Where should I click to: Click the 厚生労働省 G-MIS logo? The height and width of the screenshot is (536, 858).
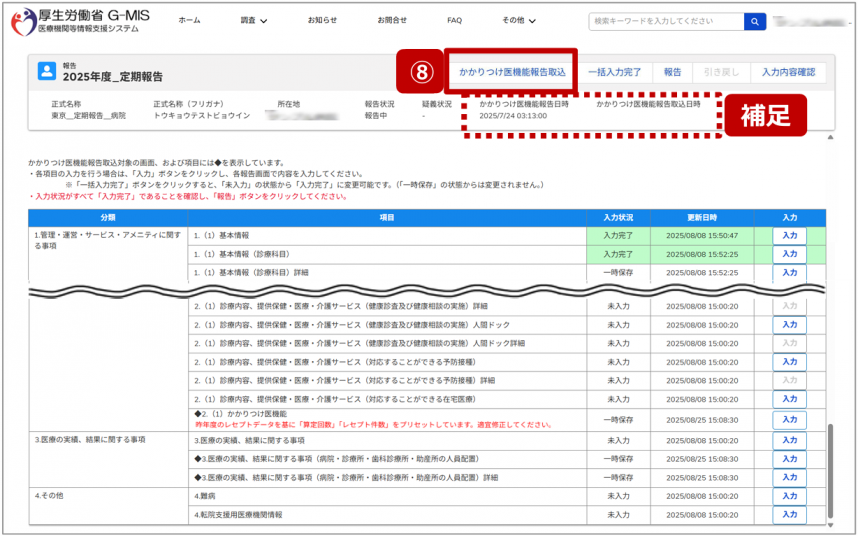[x=80, y=21]
